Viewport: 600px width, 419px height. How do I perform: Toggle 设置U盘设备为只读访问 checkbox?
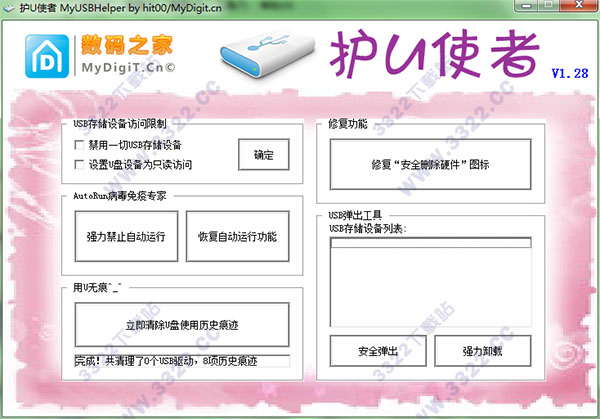[x=79, y=165]
